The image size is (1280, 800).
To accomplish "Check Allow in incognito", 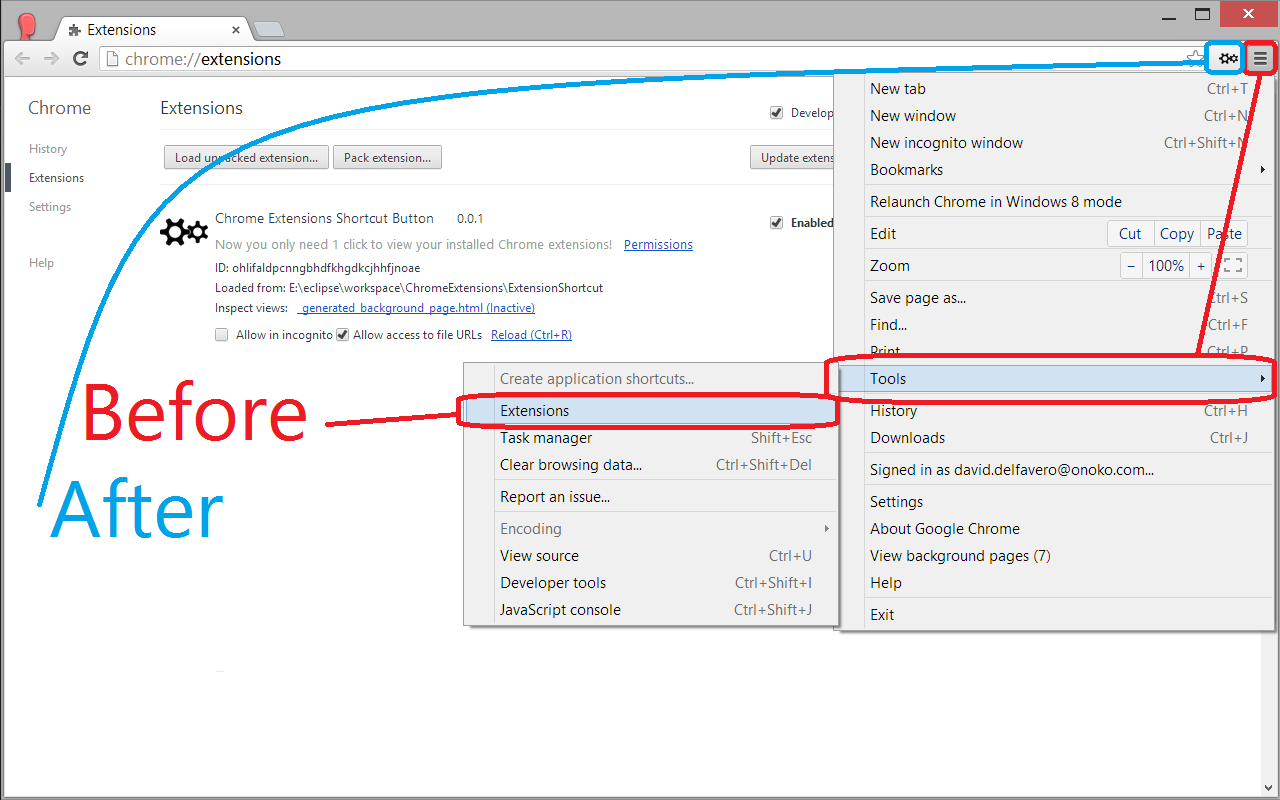I will click(x=222, y=335).
